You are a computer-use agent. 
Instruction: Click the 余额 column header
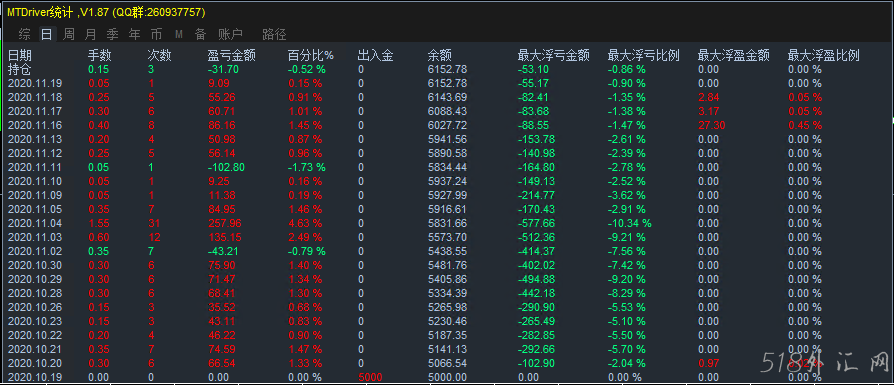(x=440, y=55)
